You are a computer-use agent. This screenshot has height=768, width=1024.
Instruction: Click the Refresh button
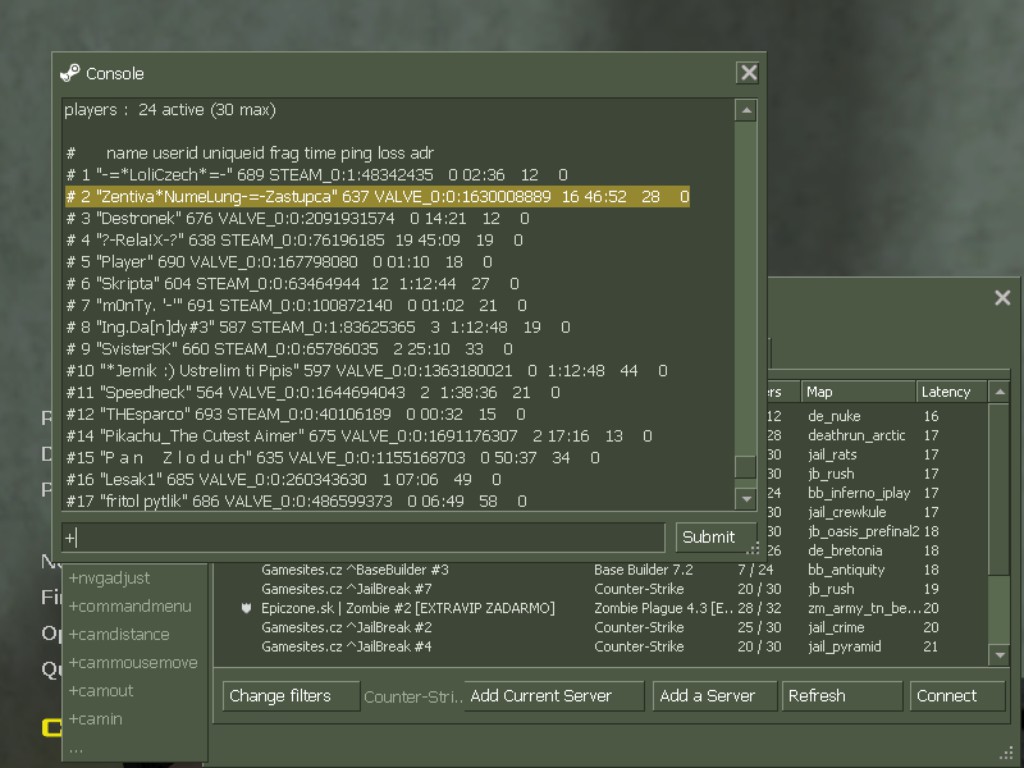pyautogui.click(x=842, y=696)
